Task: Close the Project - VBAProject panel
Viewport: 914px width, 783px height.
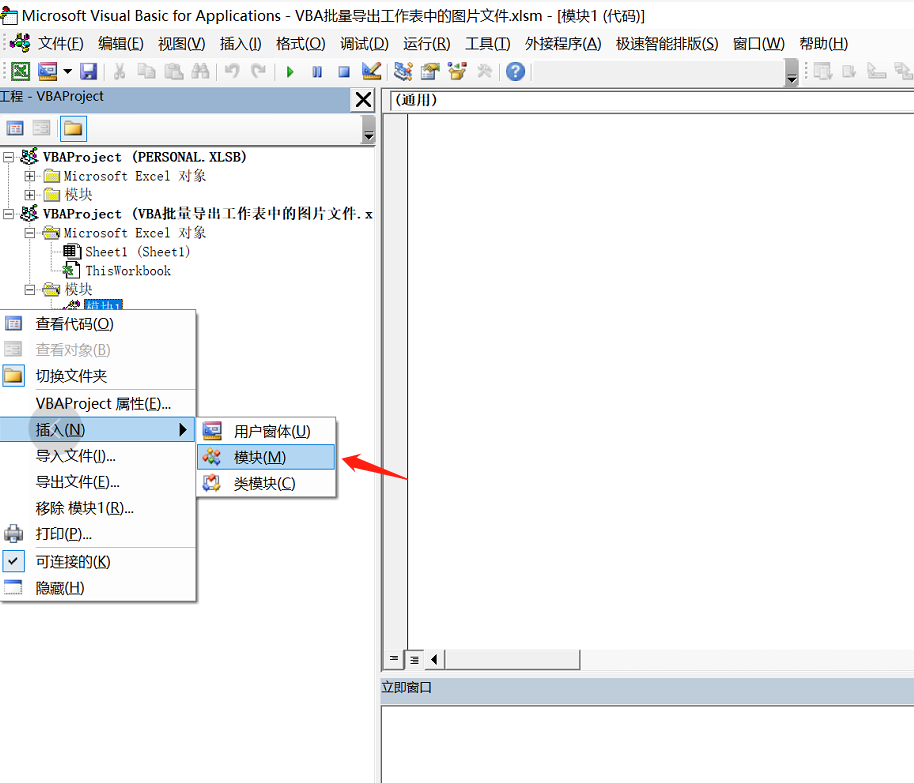Action: click(x=363, y=100)
